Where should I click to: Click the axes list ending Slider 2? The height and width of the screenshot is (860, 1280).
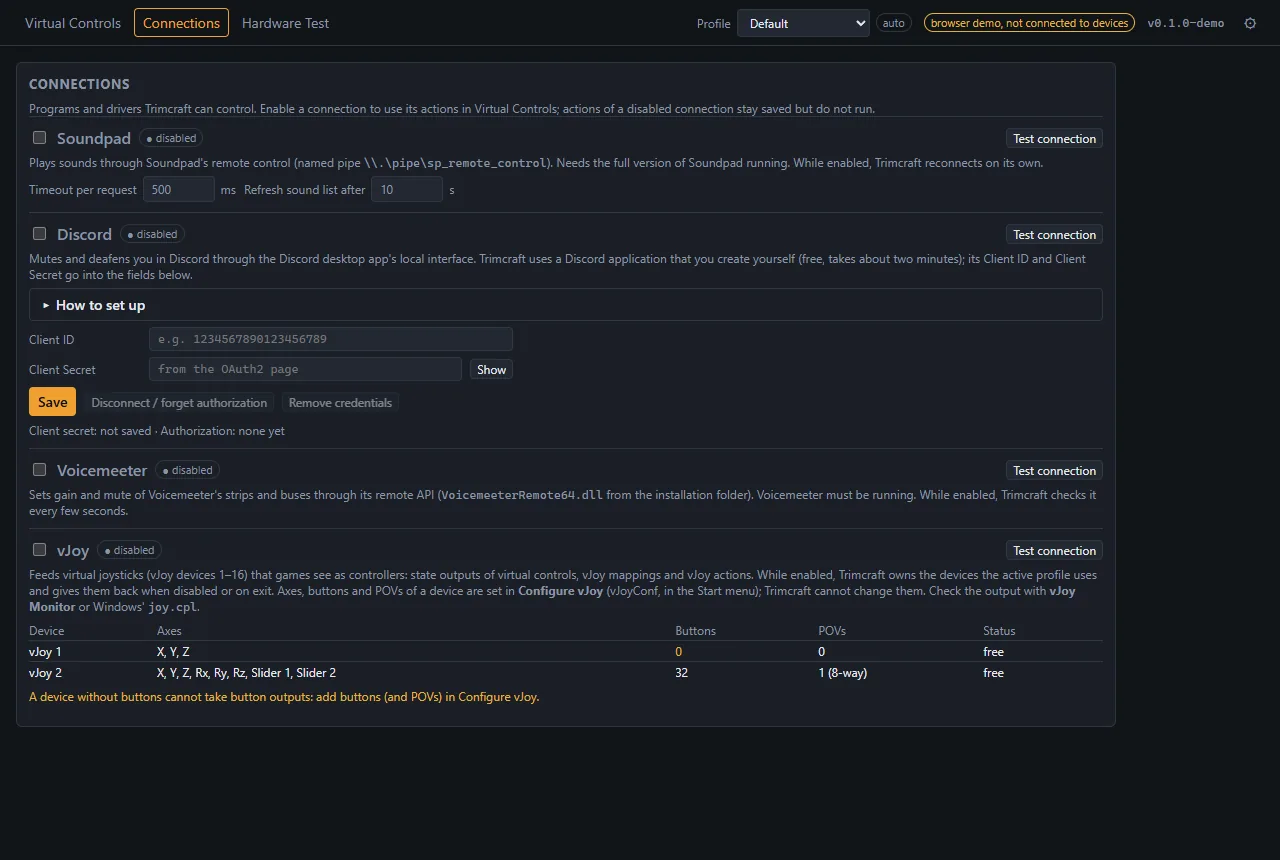tap(246, 673)
